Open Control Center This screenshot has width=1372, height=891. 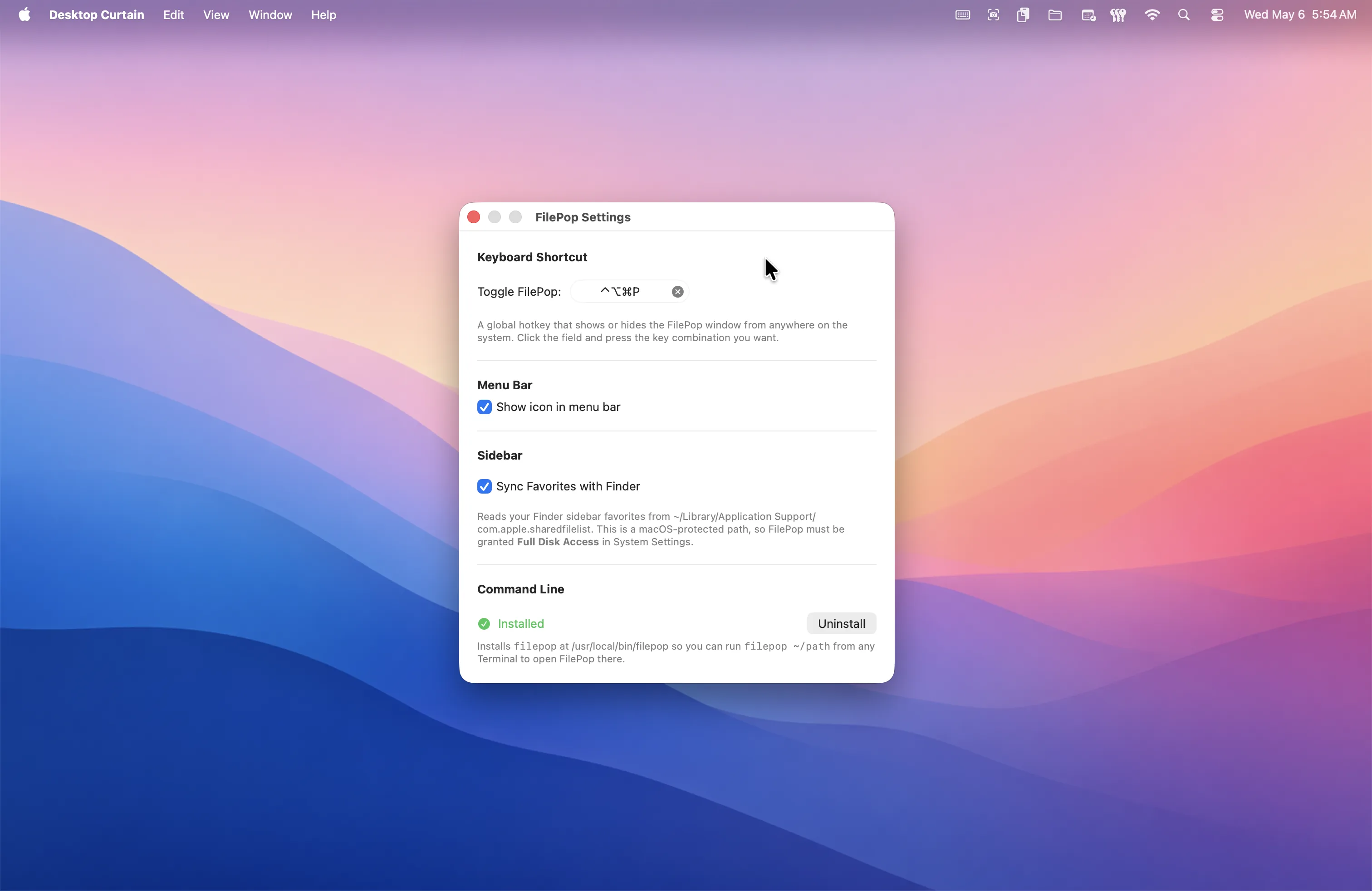tap(1217, 15)
